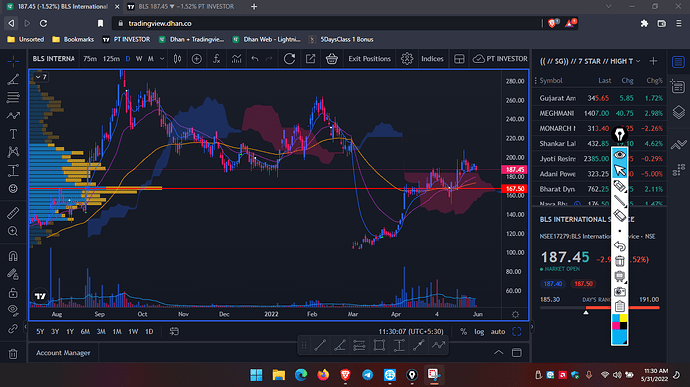Select the 75m timeframe
The width and height of the screenshot is (690, 387).
point(90,59)
